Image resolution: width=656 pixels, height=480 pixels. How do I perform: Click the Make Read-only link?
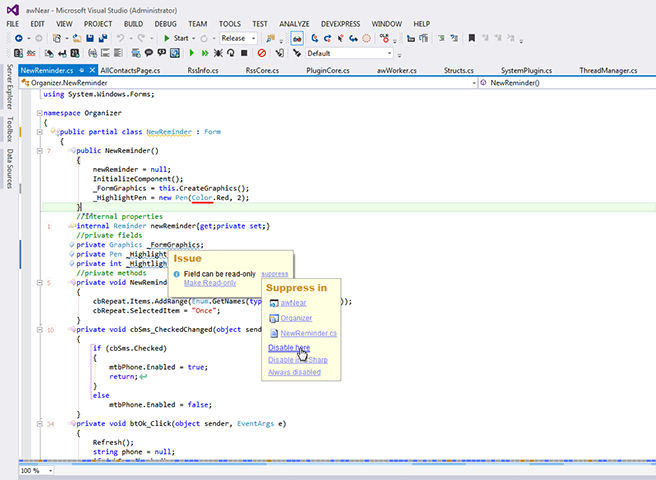pyautogui.click(x=210, y=283)
